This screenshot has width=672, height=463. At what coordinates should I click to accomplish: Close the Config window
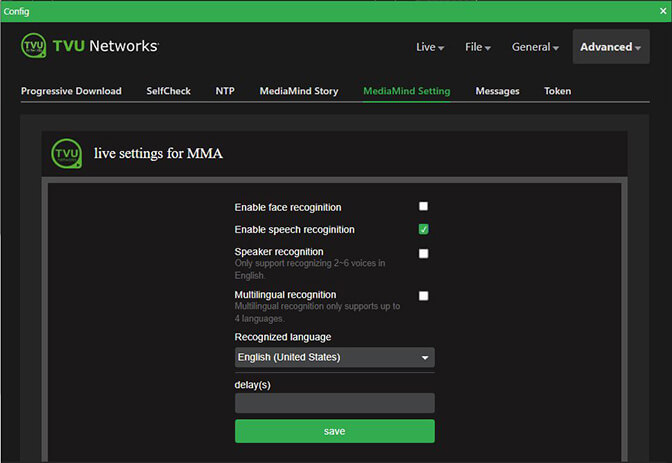tap(663, 11)
